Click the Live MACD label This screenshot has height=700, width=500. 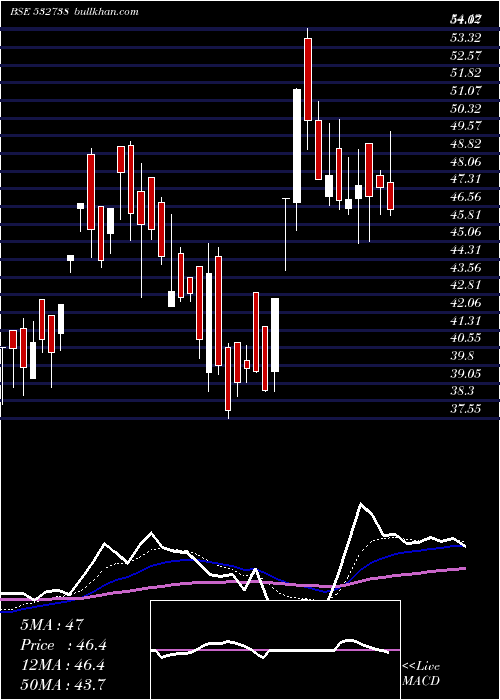(x=421, y=673)
